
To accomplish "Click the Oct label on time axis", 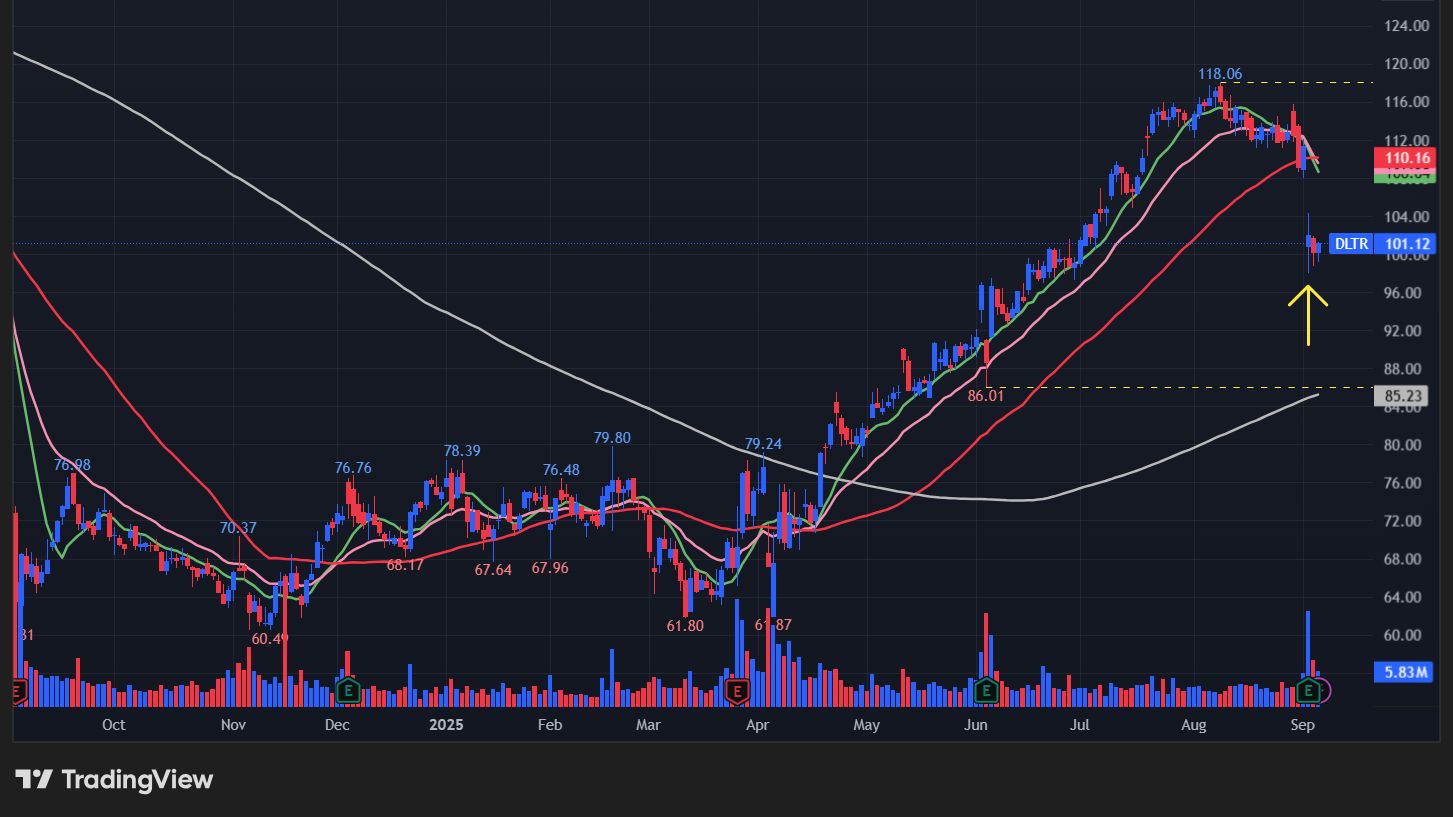I will [x=114, y=724].
